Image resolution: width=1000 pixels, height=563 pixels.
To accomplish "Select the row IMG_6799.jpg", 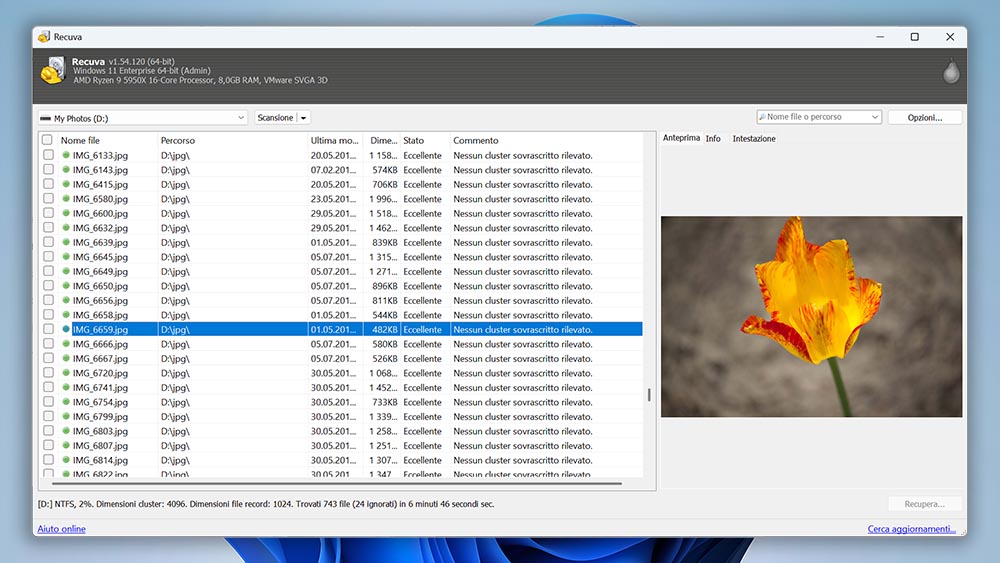I will [341, 416].
